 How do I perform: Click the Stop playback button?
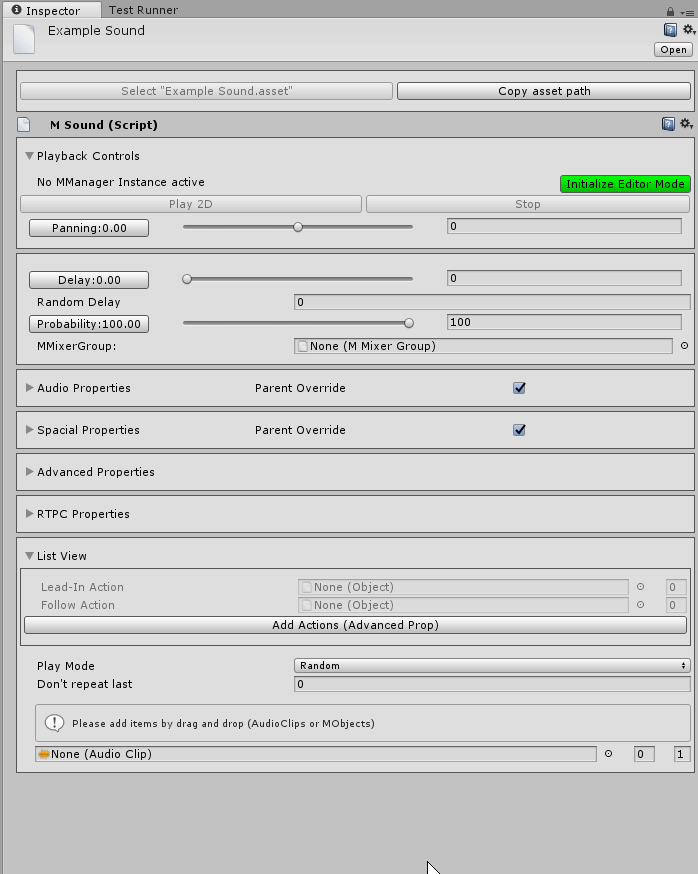tap(527, 204)
